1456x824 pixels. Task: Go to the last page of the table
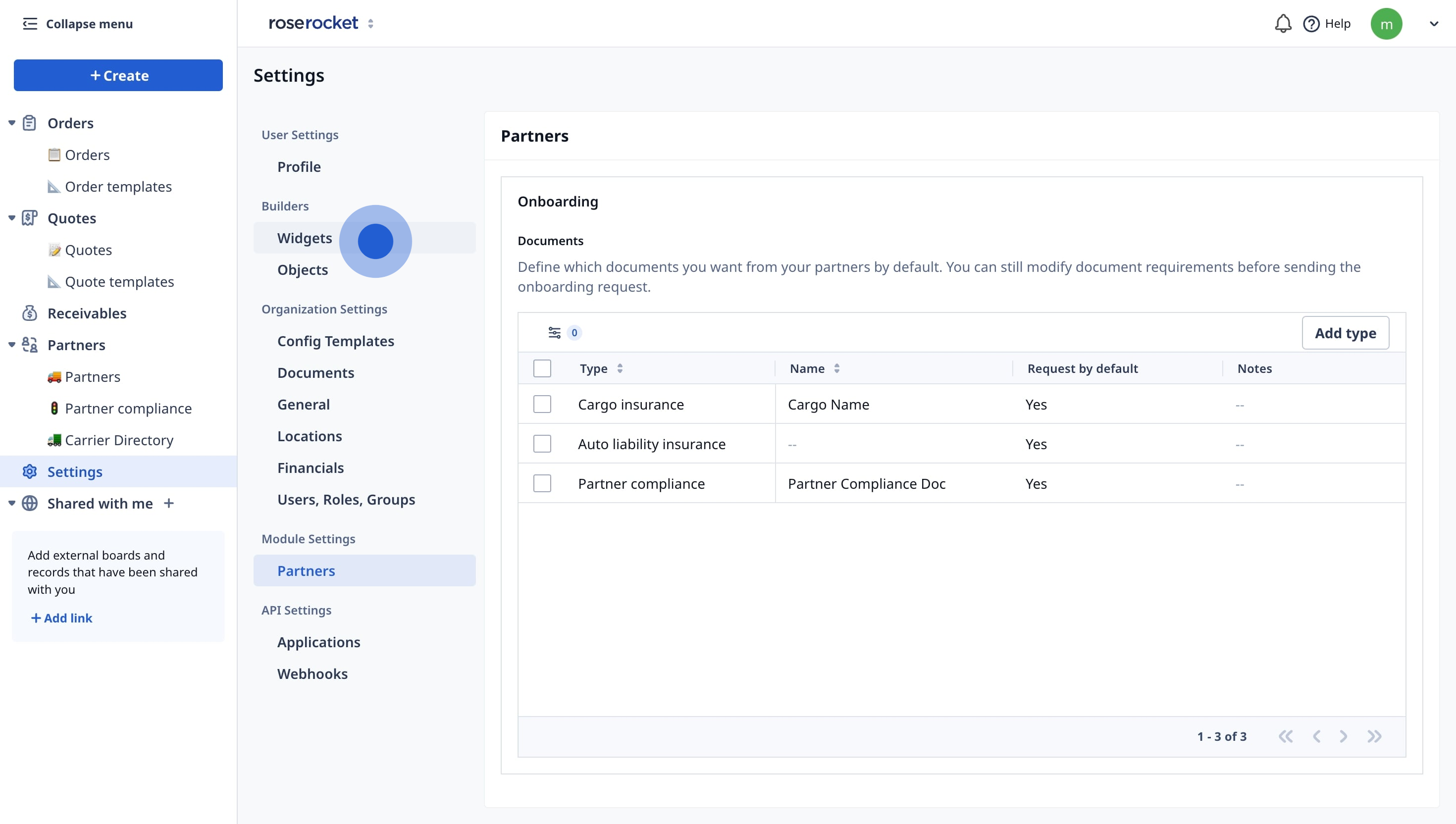pos(1374,736)
